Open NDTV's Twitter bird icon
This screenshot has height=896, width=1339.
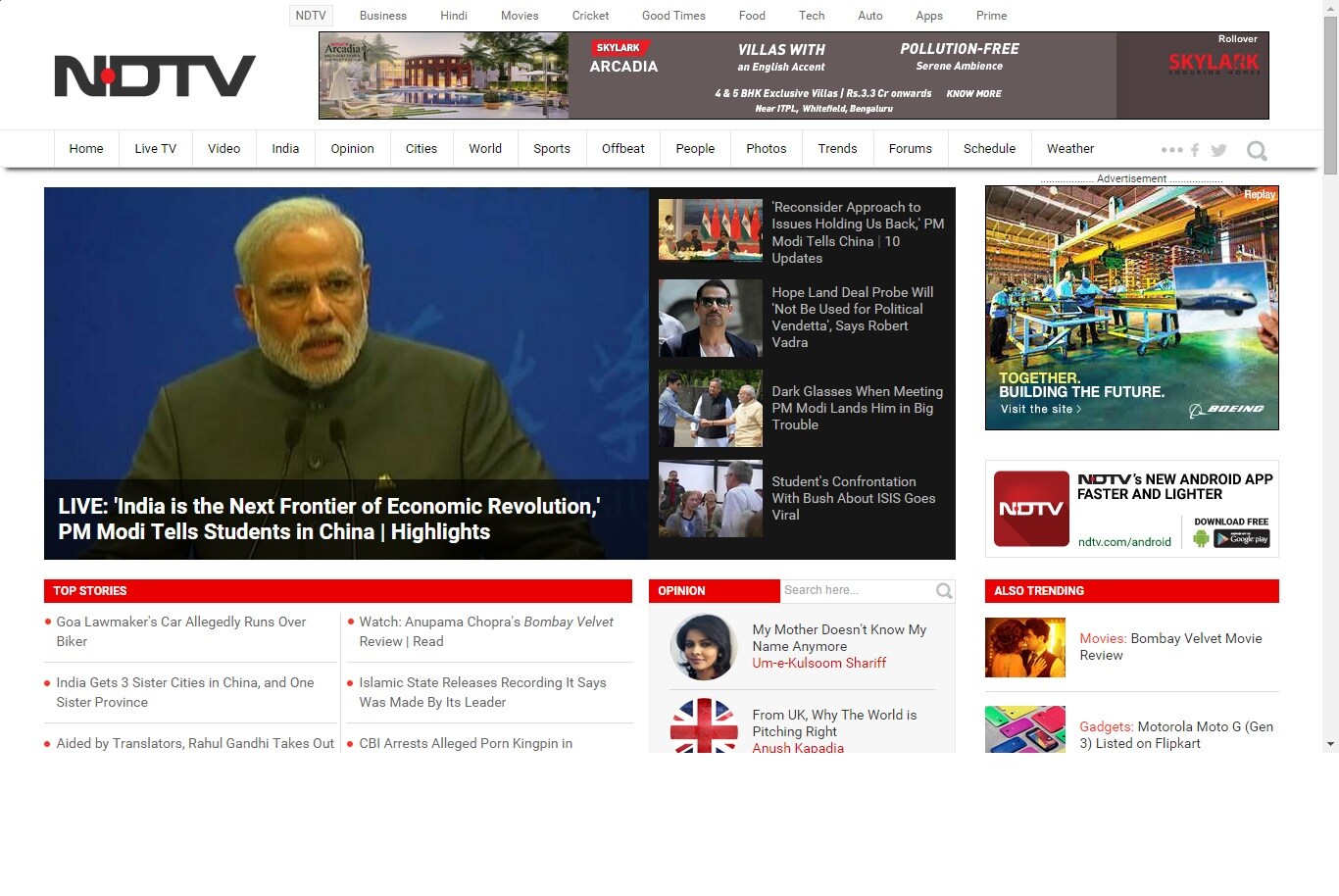[1218, 150]
